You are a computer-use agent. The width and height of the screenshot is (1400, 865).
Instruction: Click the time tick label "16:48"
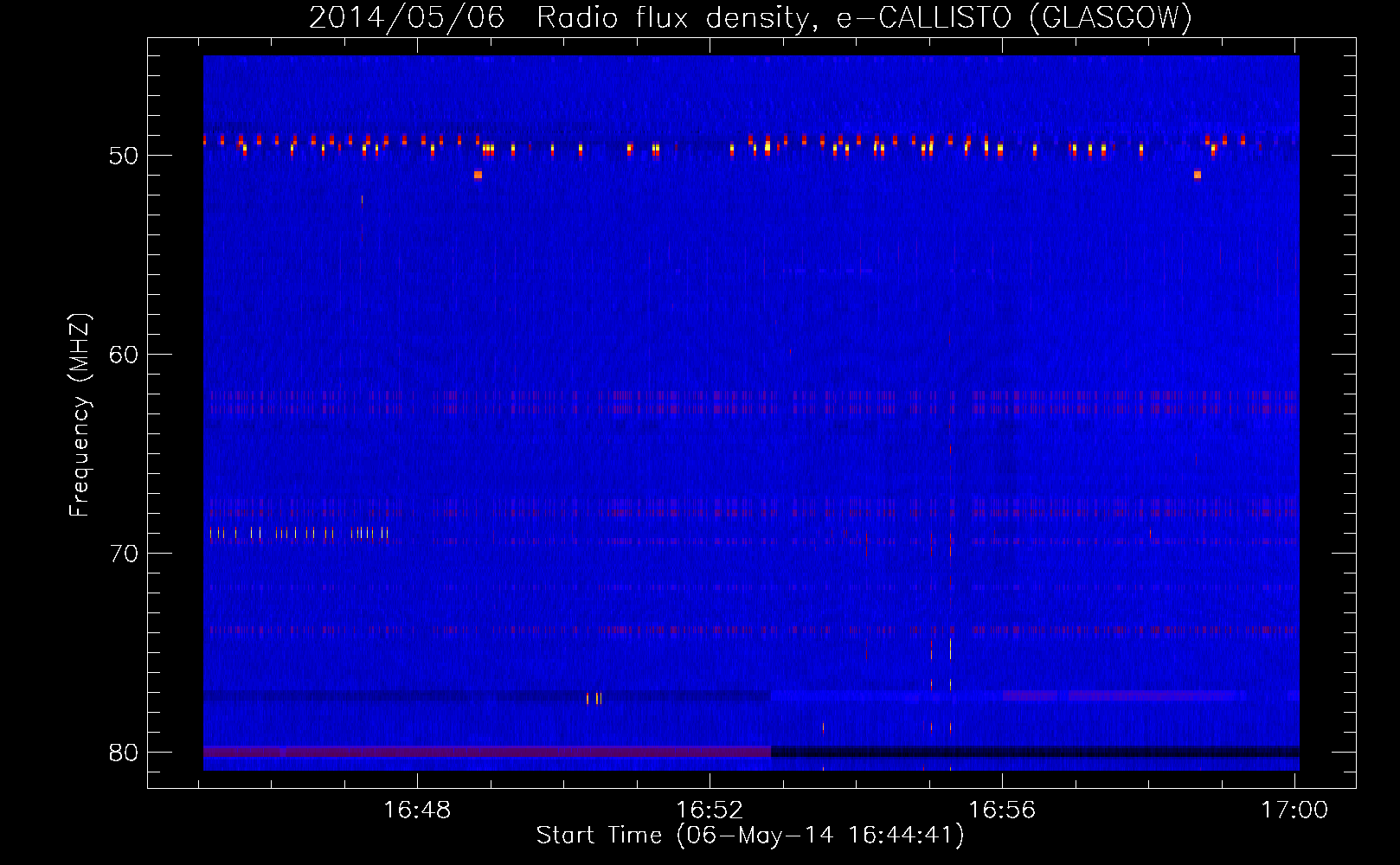417,811
